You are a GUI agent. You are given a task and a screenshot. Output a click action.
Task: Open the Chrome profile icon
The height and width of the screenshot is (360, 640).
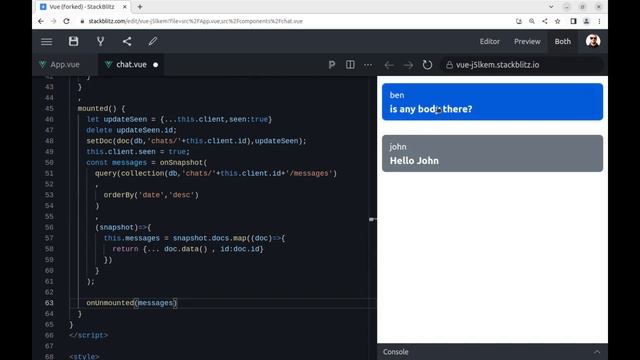coord(586,21)
